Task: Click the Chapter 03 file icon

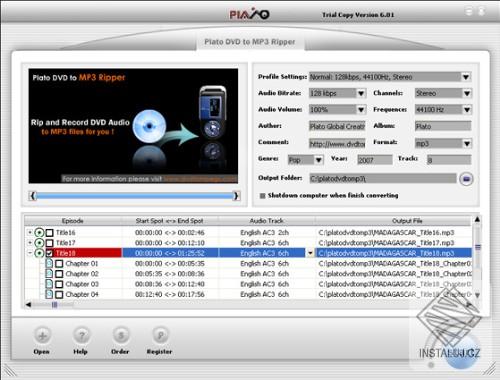Action: click(x=49, y=284)
